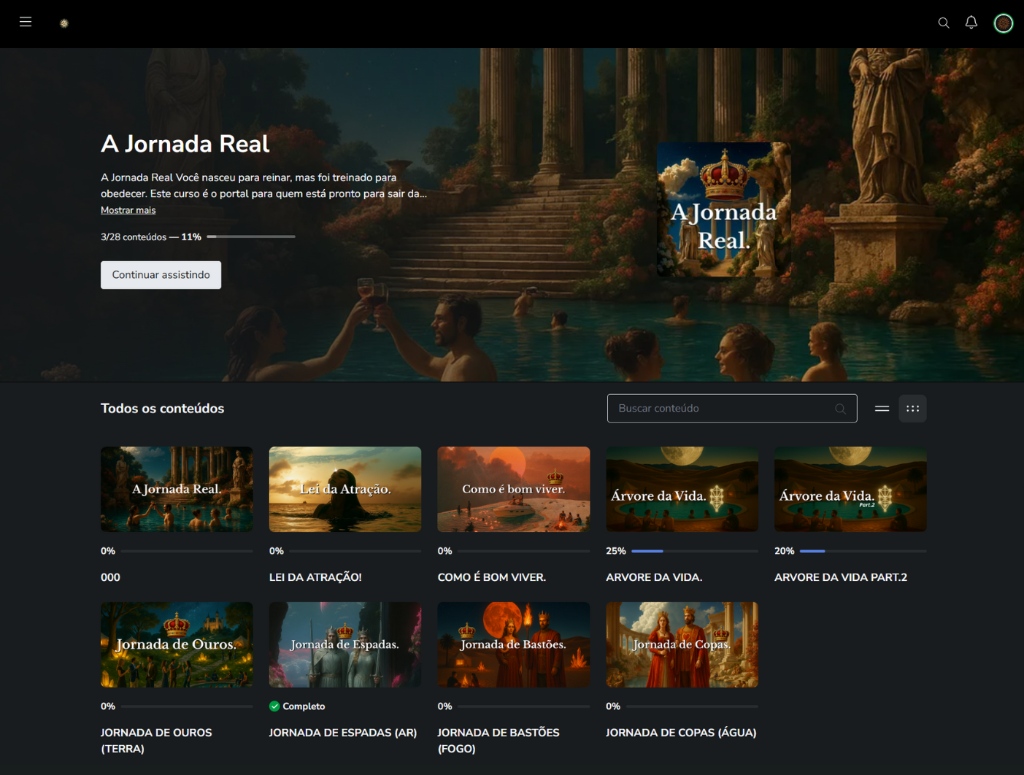
Task: Click Completo check icon on Jornada de Espadas
Action: tap(275, 706)
